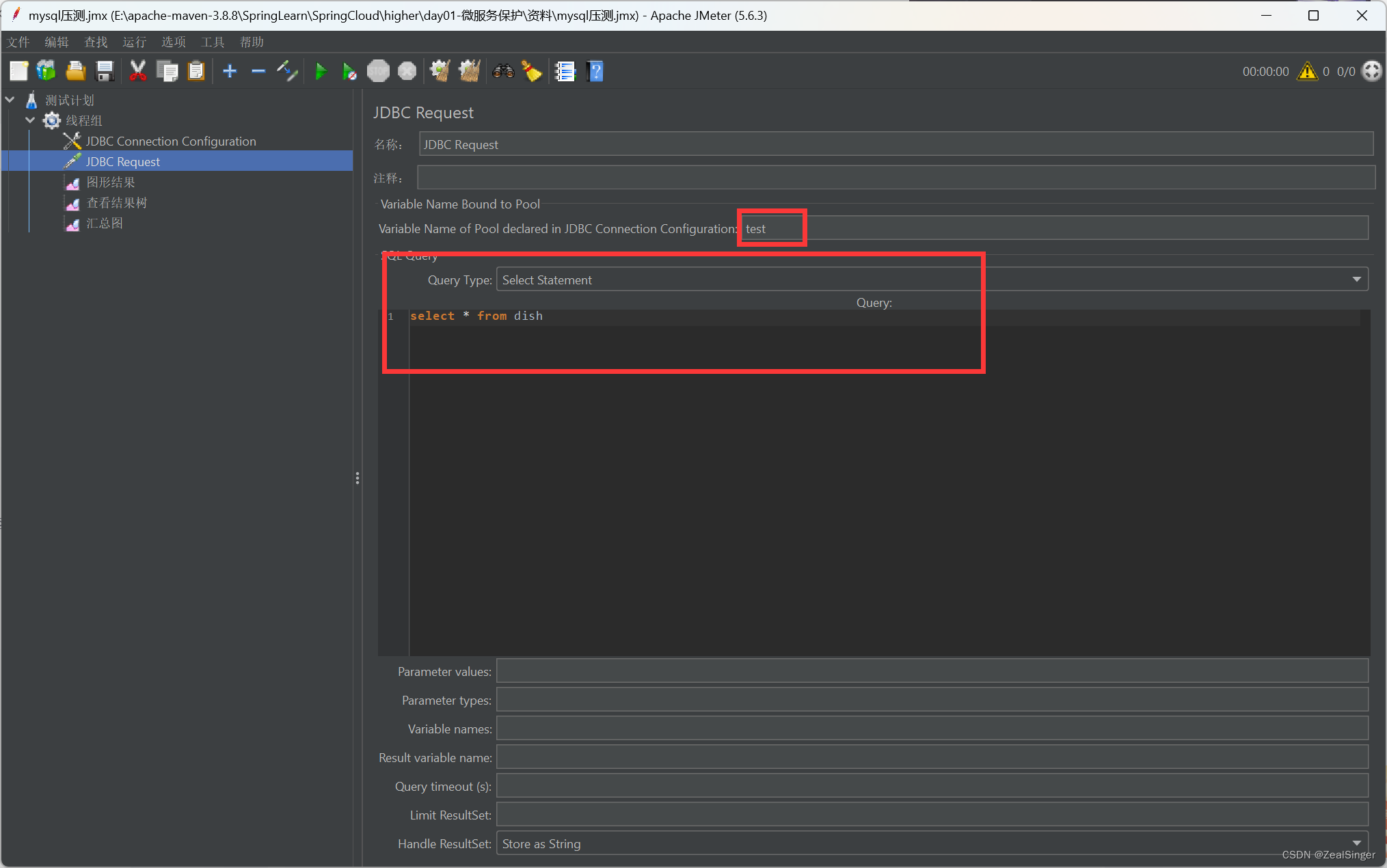This screenshot has height=868, width=1387.
Task: Open the Handle ResultSet dropdown
Action: click(x=1357, y=843)
